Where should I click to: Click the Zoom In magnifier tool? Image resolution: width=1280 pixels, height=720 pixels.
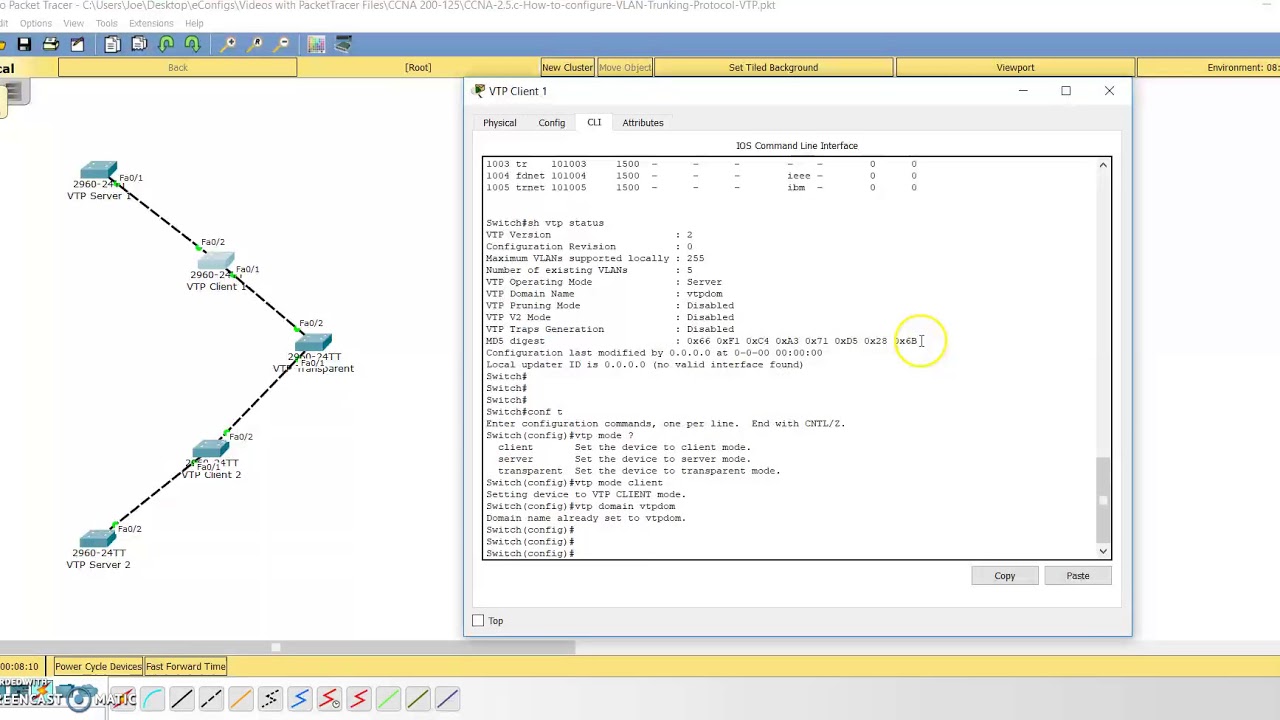[x=229, y=43]
